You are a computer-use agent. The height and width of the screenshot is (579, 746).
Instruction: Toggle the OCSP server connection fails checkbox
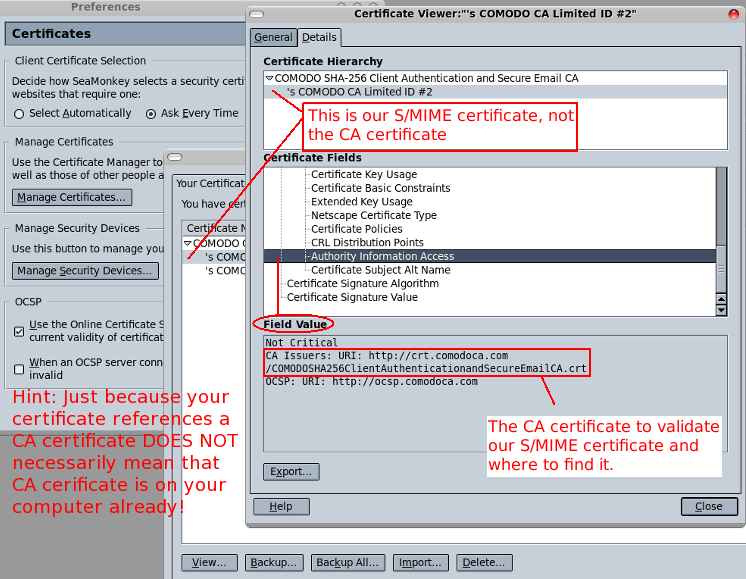click(x=19, y=369)
